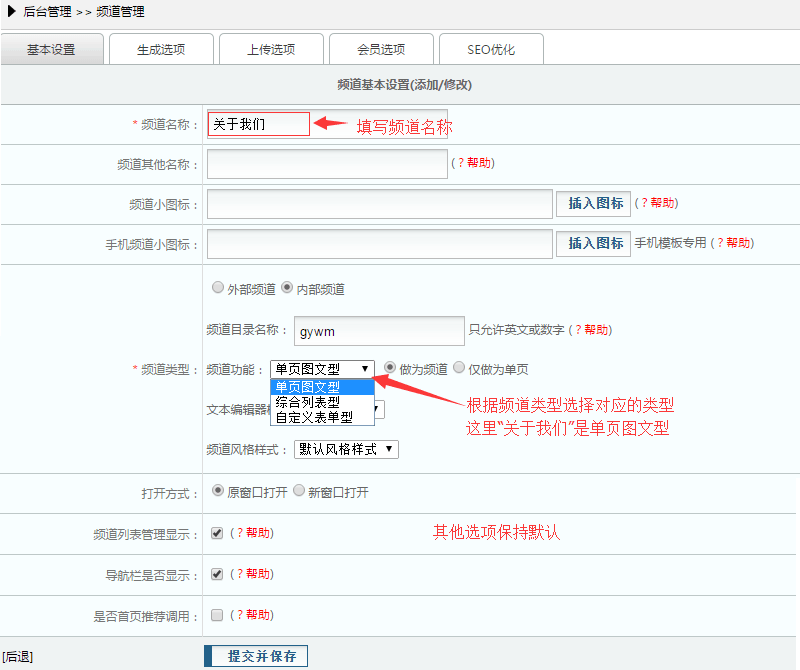This screenshot has width=800, height=670.
Task: Choose 综合列表型 from the dropdown list
Action: tap(308, 402)
